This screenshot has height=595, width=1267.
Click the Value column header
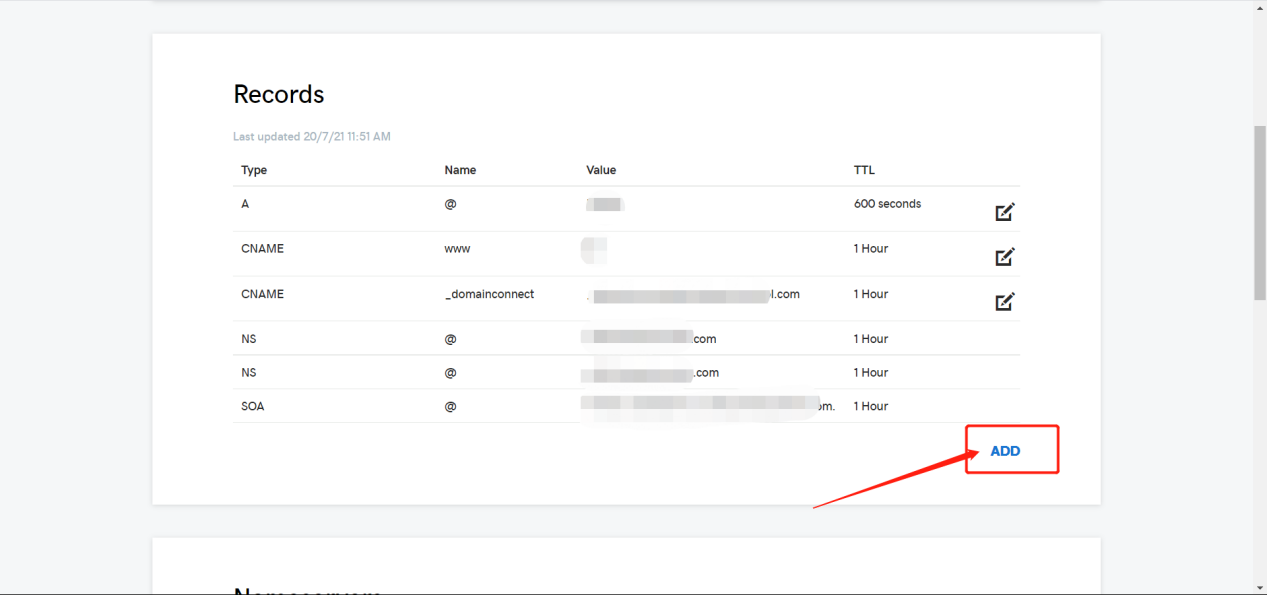point(601,170)
